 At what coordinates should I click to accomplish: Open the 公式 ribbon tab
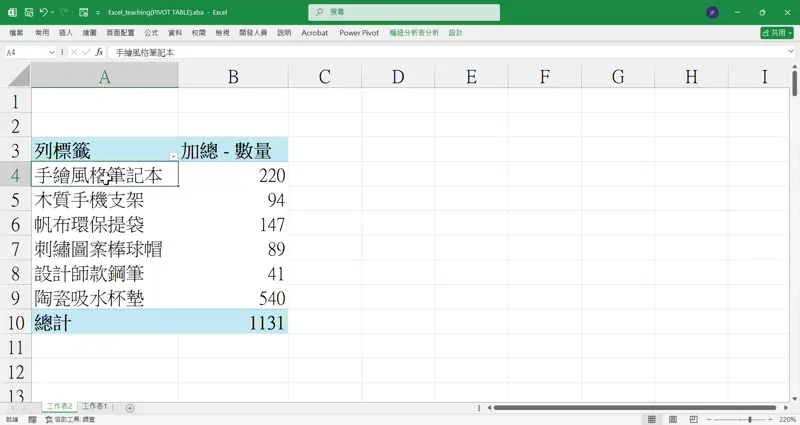[x=151, y=33]
